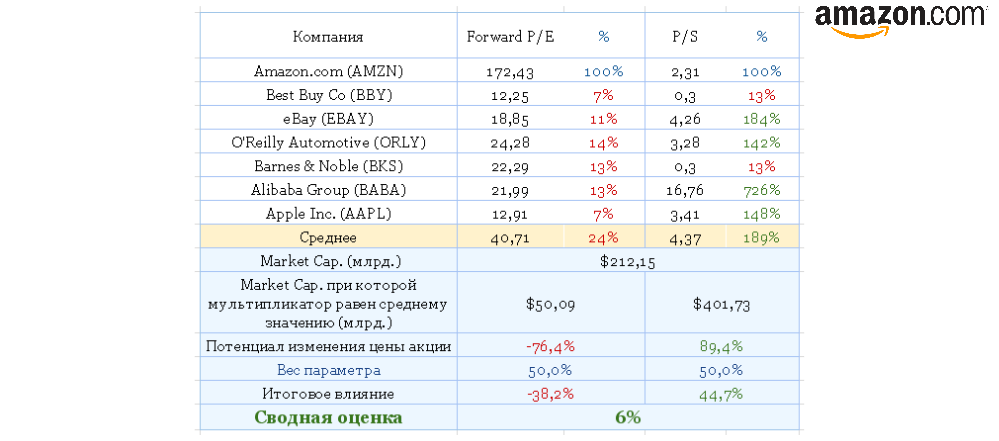999x441 pixels.
Task: Click the Amazon.com logo
Action: (x=900, y=18)
